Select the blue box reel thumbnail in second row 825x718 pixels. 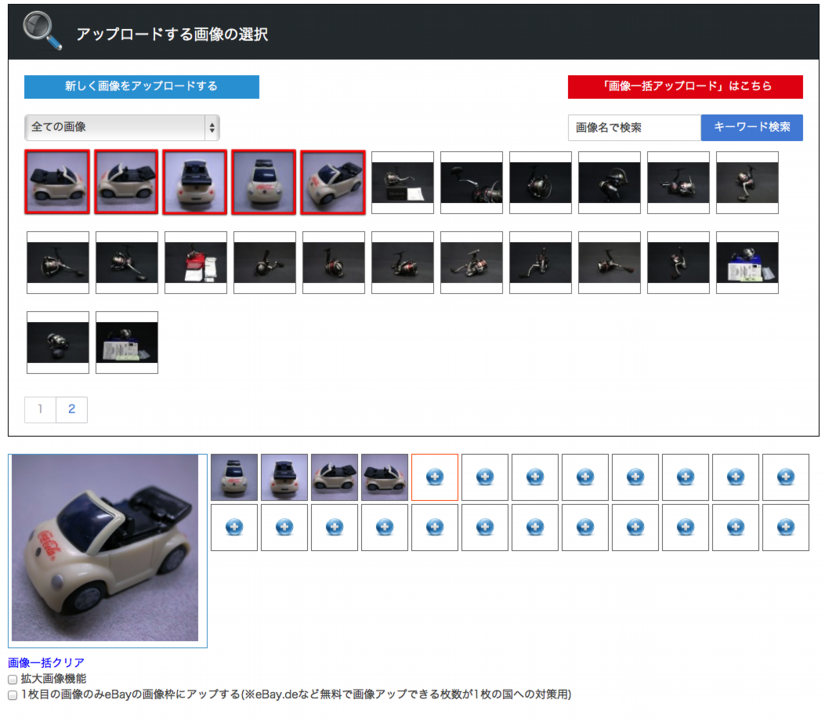(747, 262)
